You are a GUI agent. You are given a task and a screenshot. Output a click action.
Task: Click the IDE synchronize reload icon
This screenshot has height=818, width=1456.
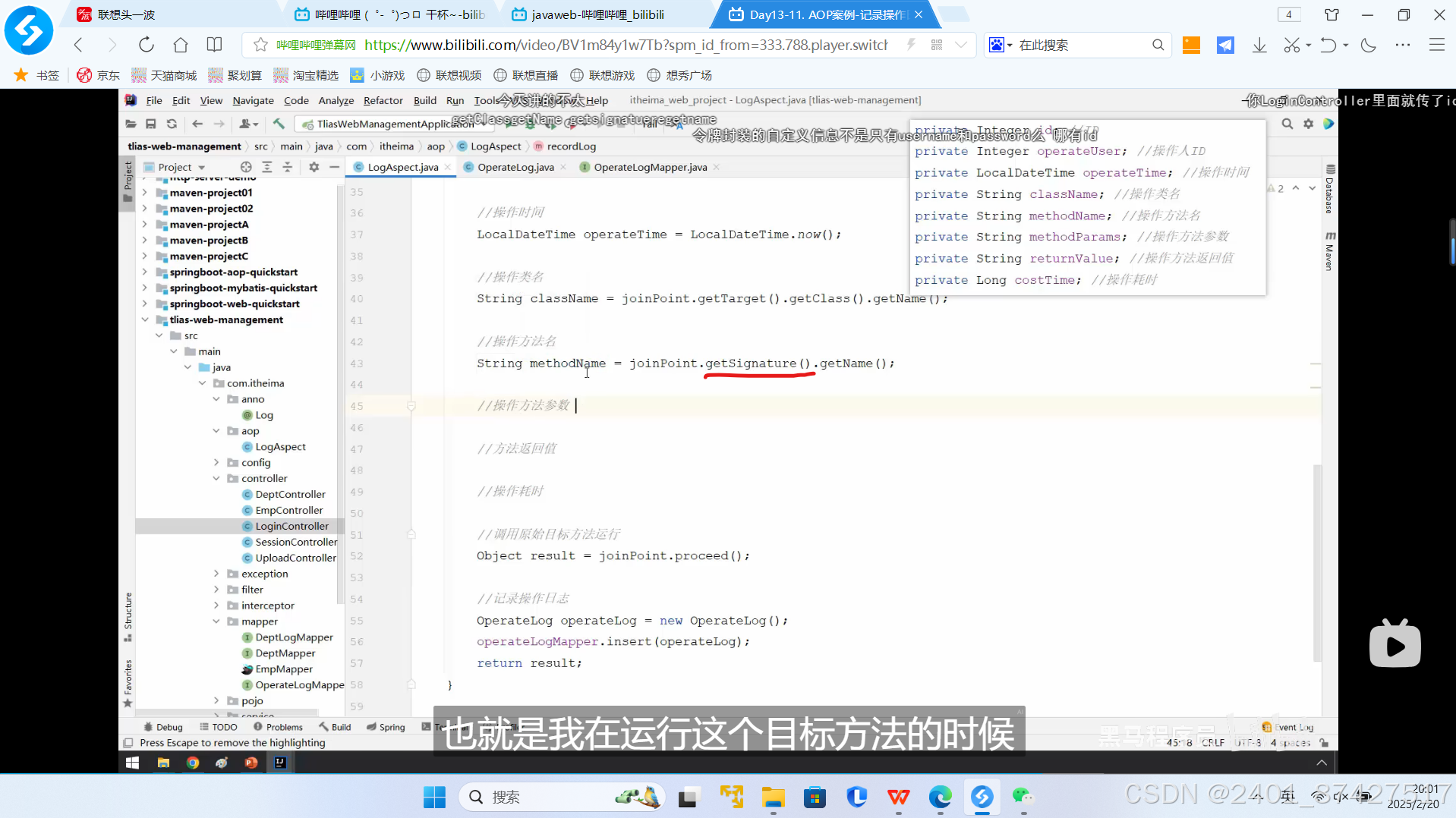tap(172, 124)
